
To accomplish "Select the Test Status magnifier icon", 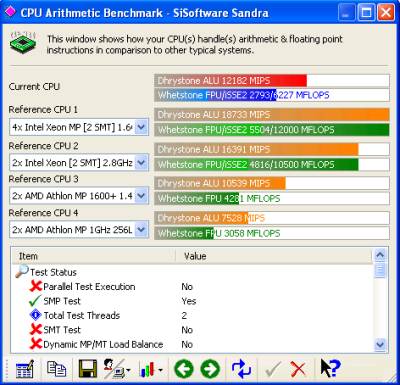I will (x=22, y=272).
